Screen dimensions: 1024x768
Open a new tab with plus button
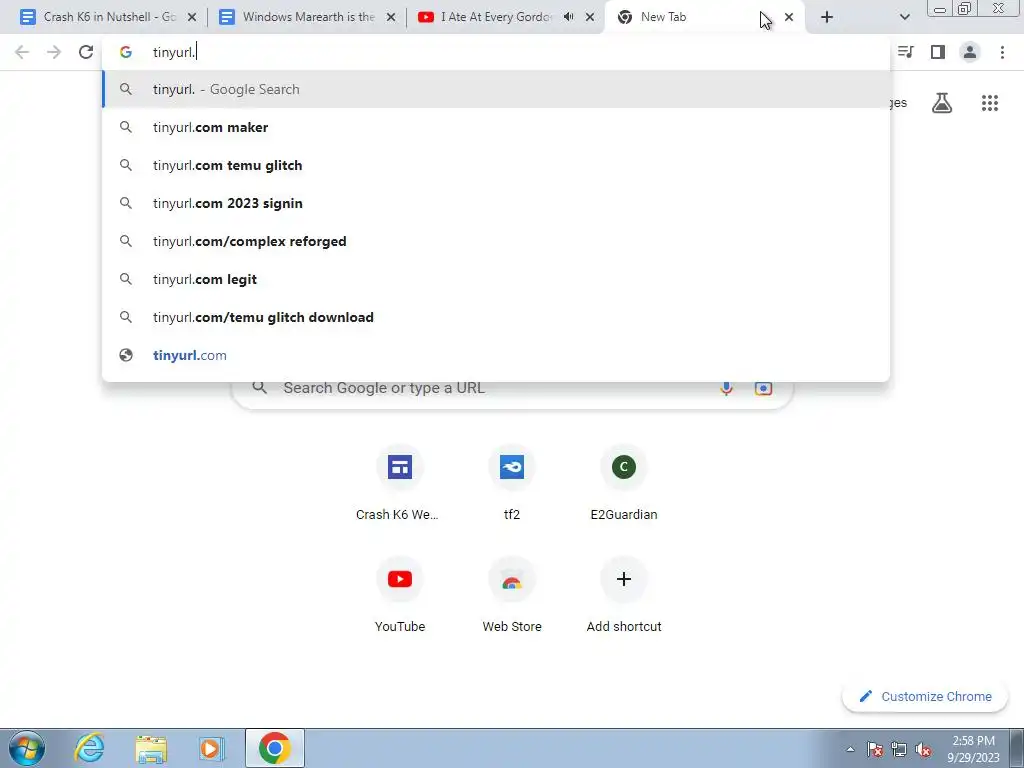tap(827, 17)
